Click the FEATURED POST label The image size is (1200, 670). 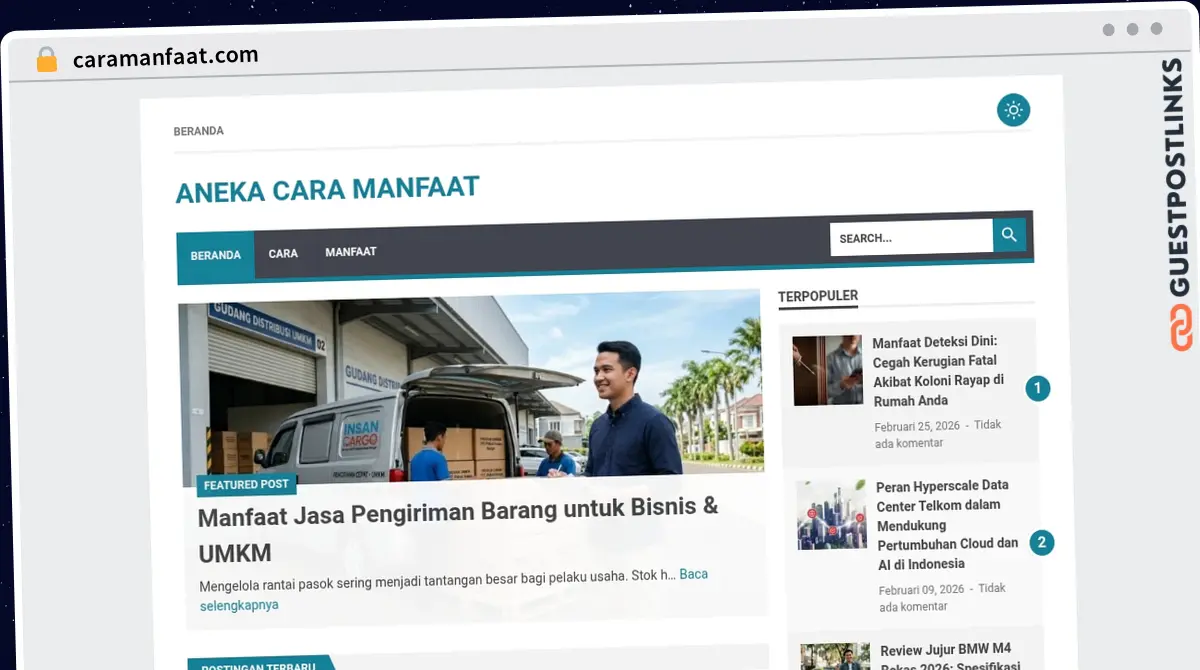coord(246,485)
